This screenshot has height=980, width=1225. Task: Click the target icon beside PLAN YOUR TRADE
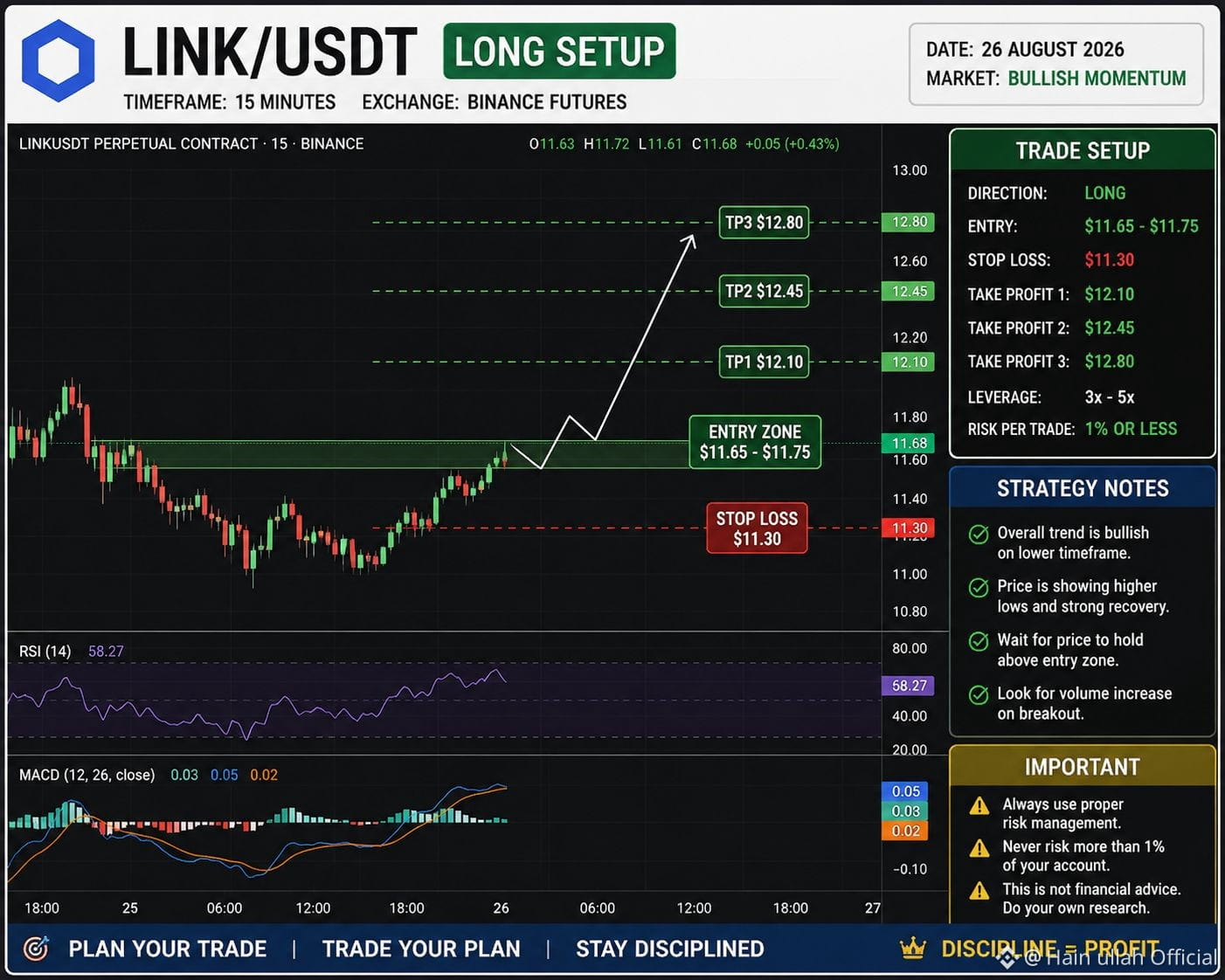[x=36, y=949]
